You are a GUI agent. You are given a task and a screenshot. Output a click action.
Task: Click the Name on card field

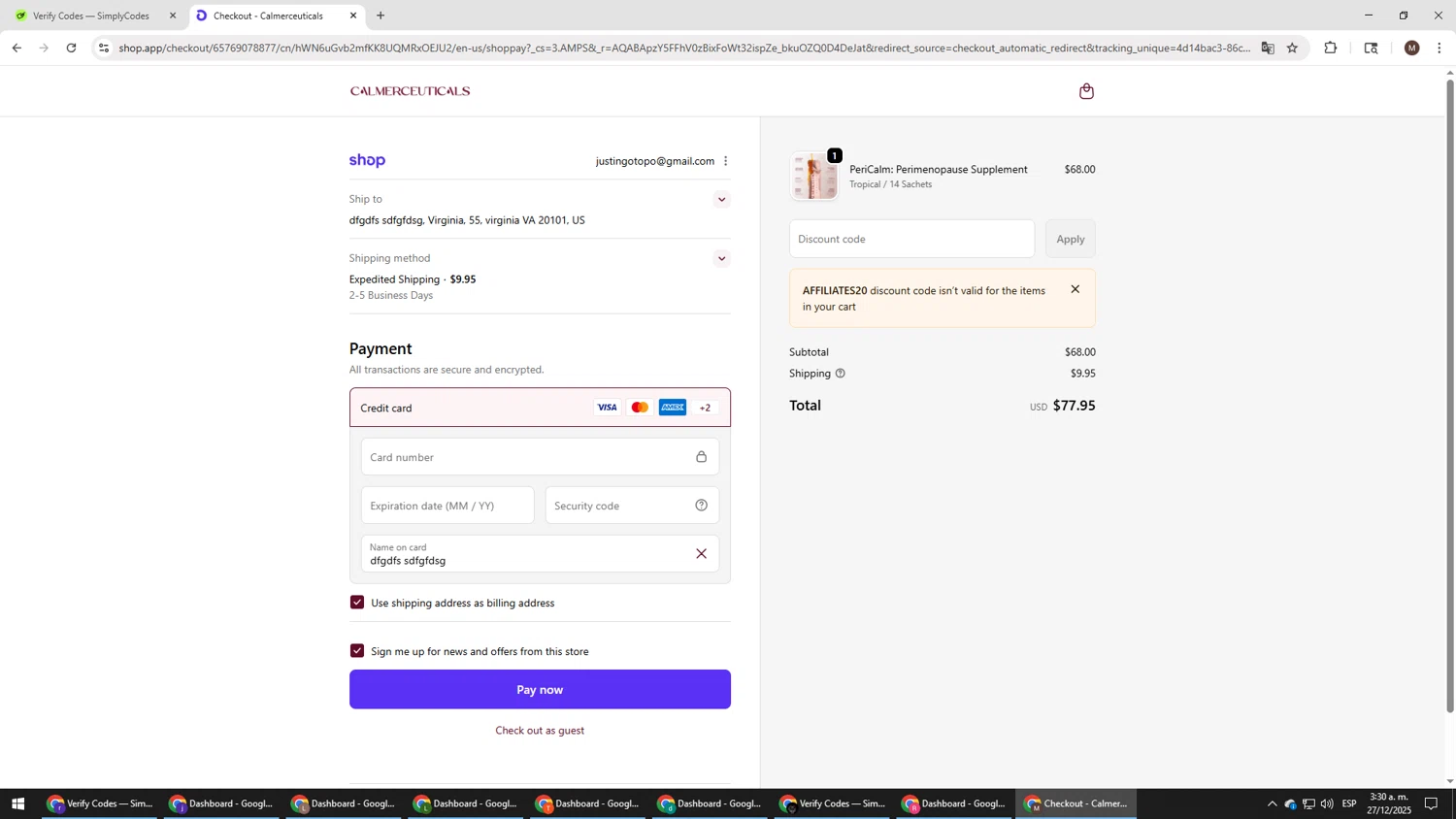540,554
